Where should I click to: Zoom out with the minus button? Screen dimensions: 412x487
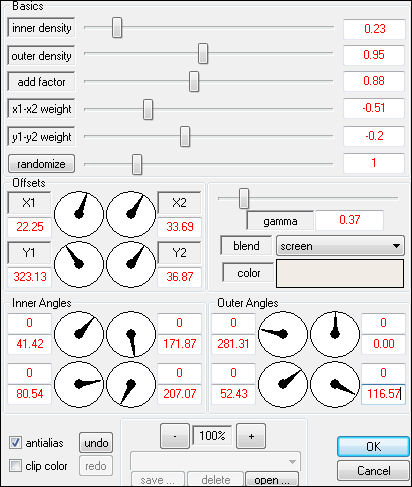point(175,436)
